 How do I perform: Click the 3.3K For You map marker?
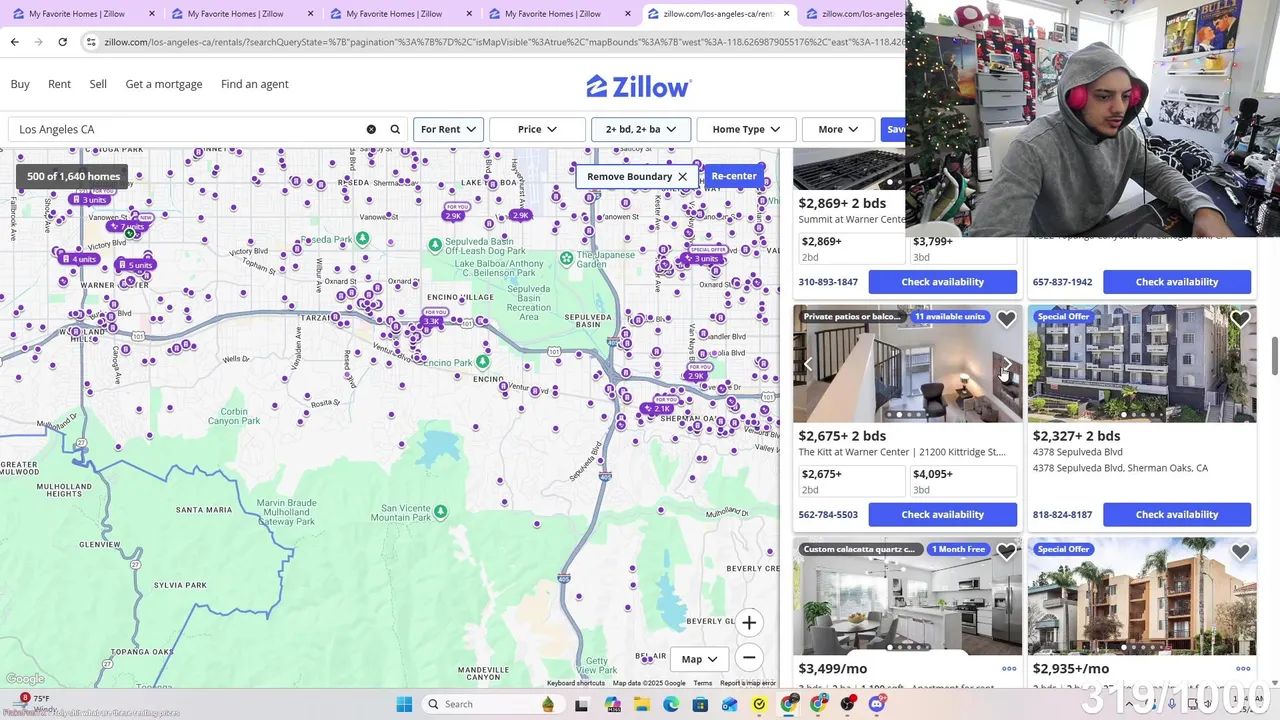[433, 321]
